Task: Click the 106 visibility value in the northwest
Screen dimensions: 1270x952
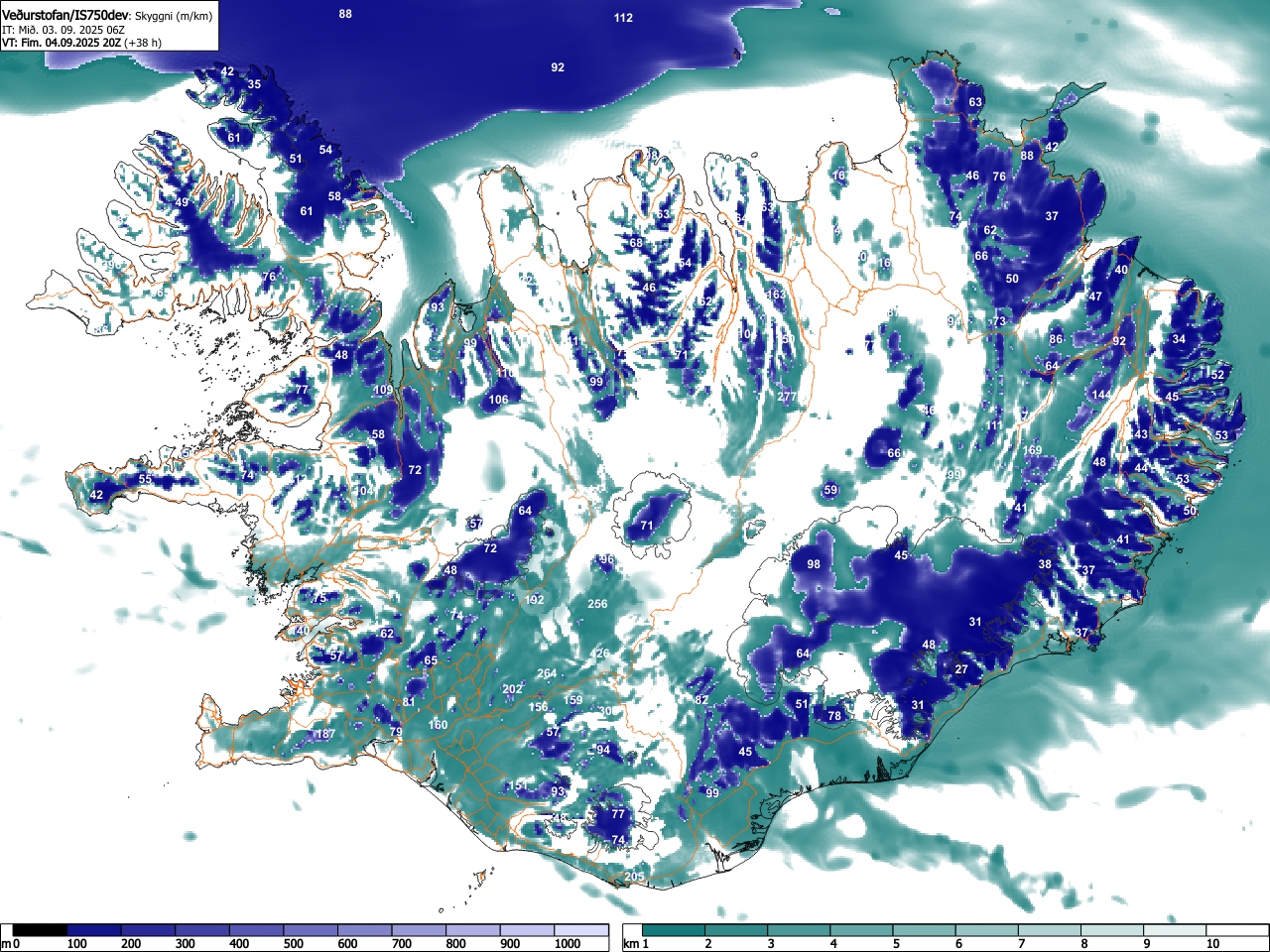Action: coord(498,400)
